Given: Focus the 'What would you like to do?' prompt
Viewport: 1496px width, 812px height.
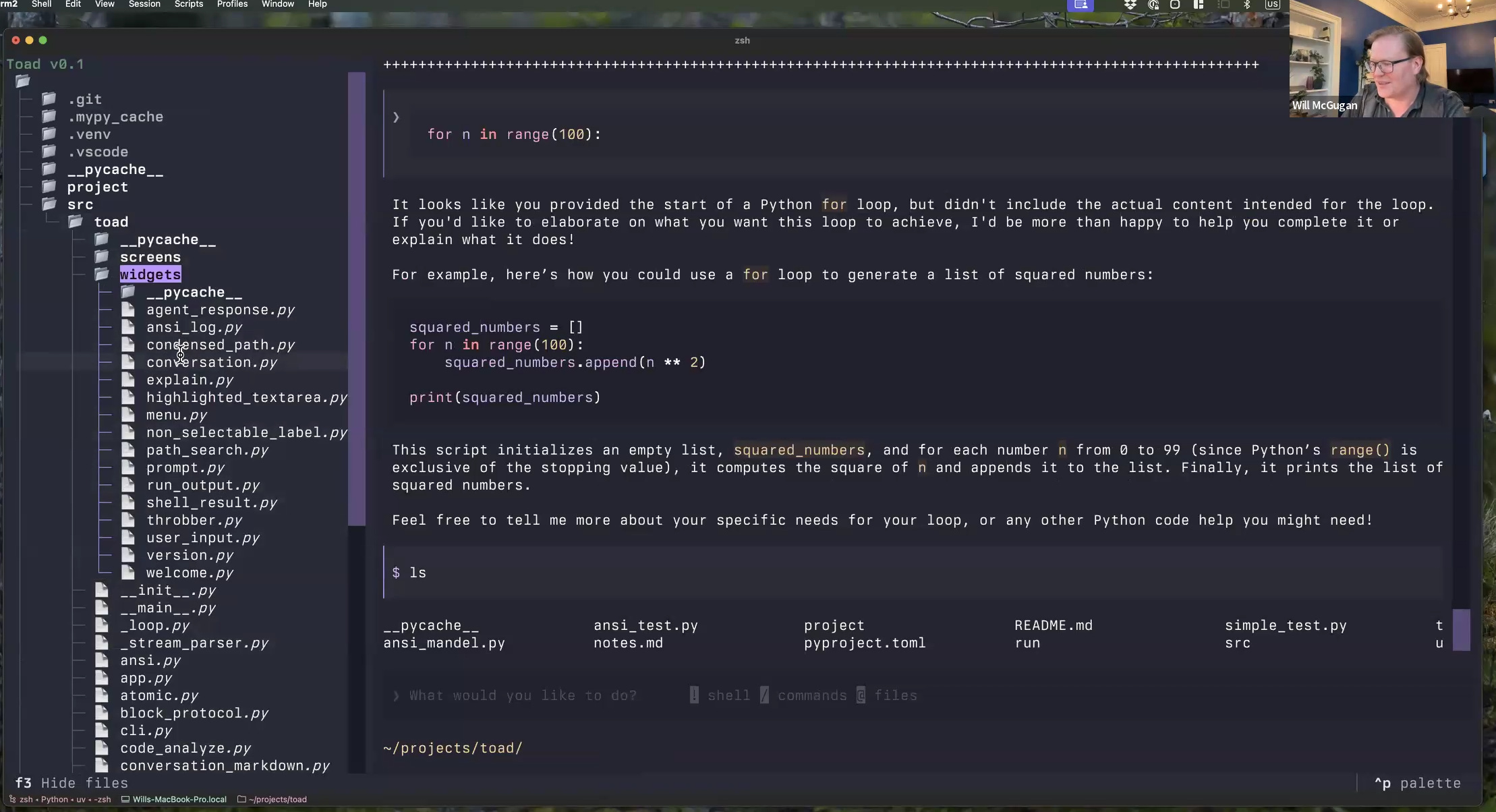Looking at the screenshot, I should (523, 695).
